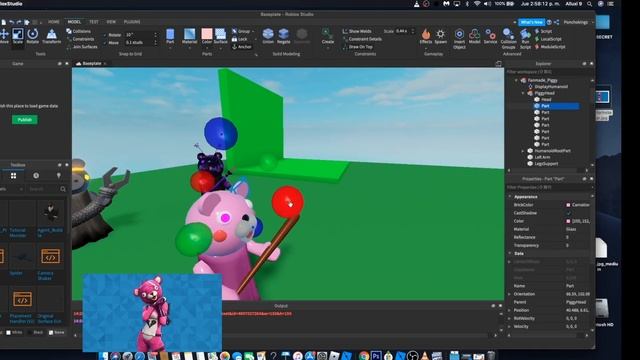Select the Scale tool
This screenshot has width=640, height=360.
point(18,36)
